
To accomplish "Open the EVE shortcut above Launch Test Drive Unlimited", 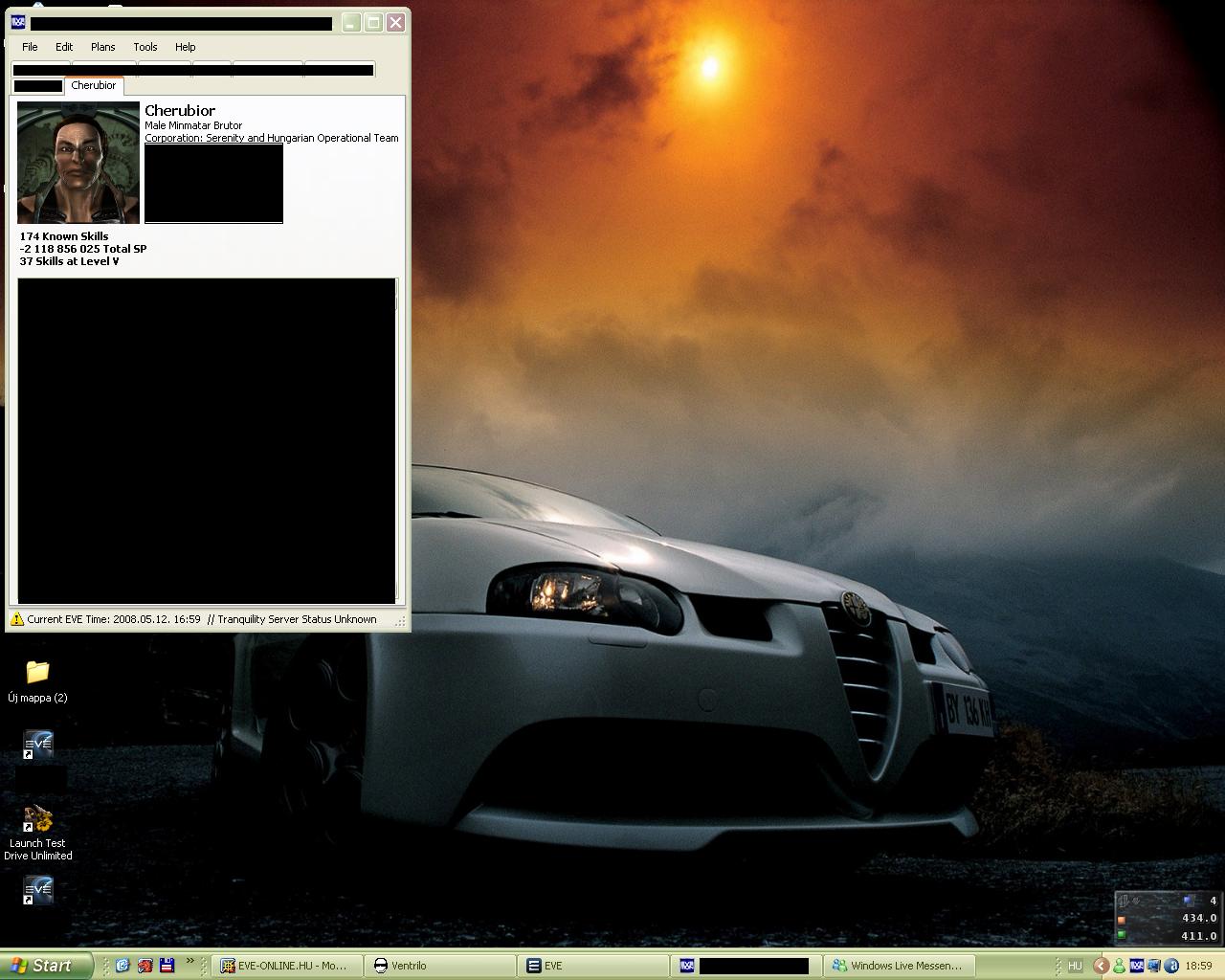I will pyautogui.click(x=38, y=746).
